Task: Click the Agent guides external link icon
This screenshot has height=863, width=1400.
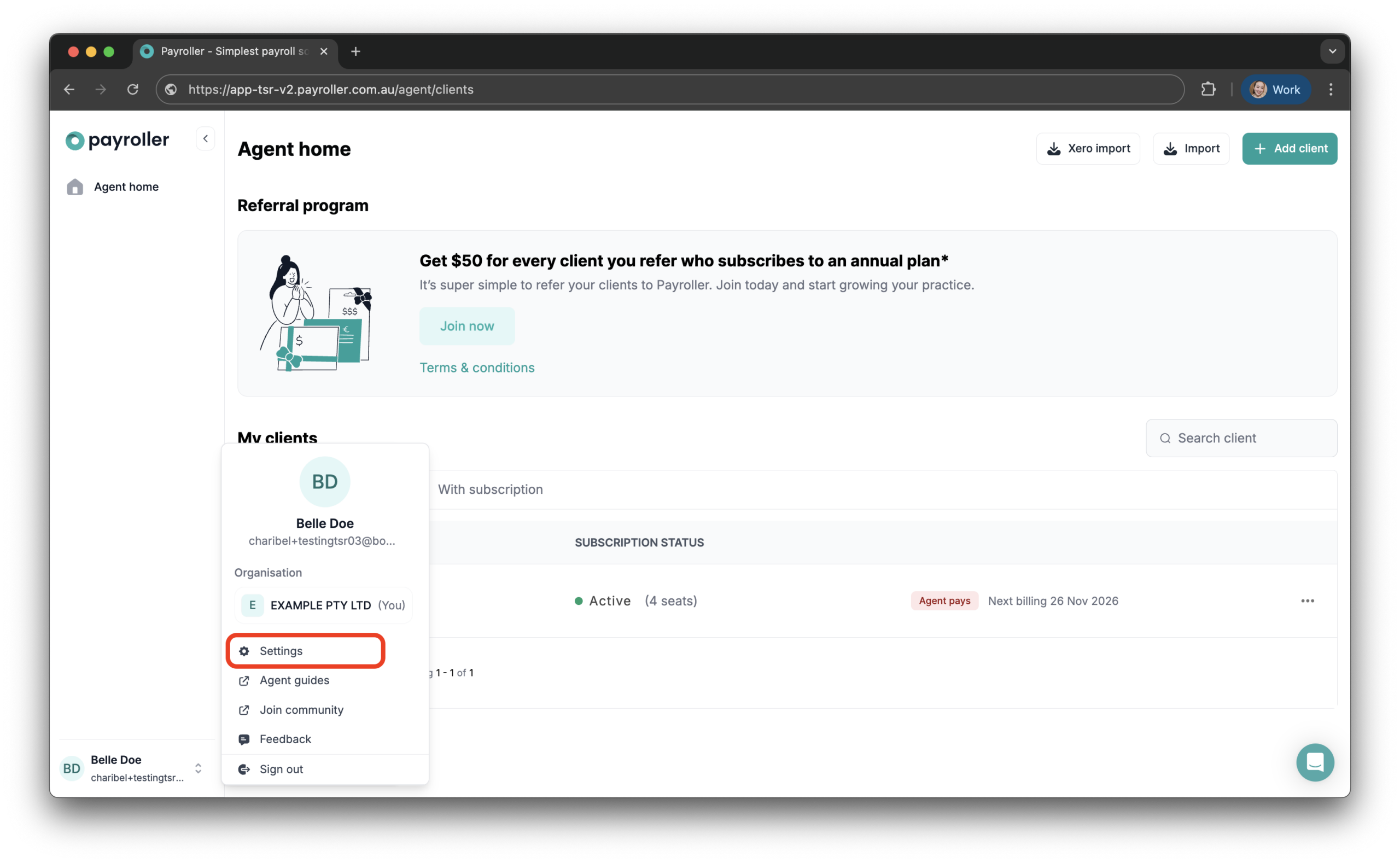Action: [244, 680]
